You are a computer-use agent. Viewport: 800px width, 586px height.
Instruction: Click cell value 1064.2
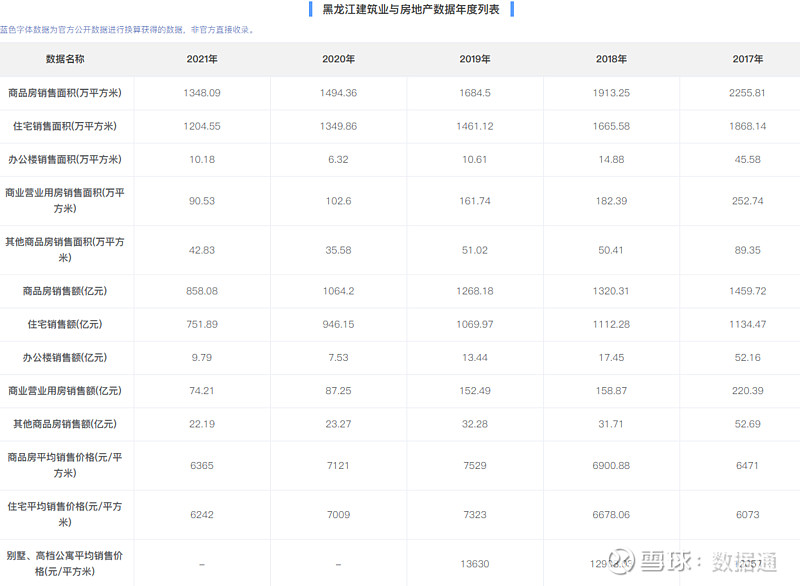(x=338, y=291)
